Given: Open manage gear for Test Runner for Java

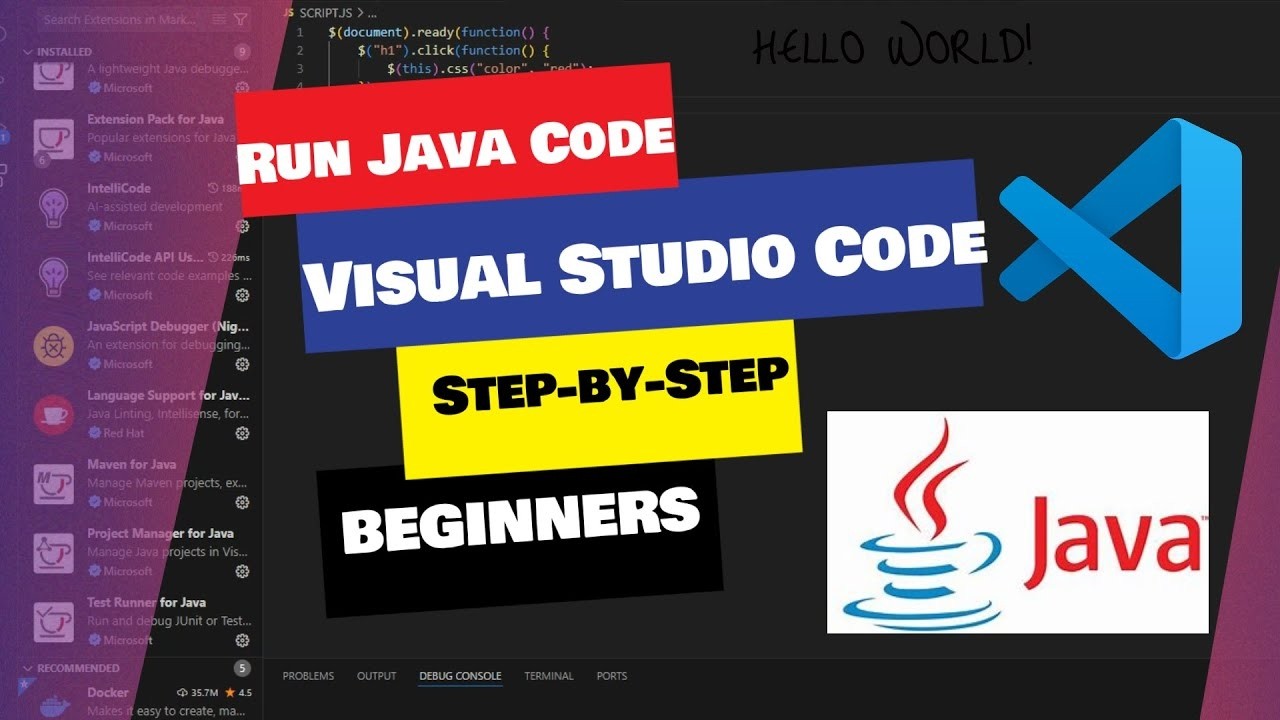Looking at the screenshot, I should tap(242, 640).
